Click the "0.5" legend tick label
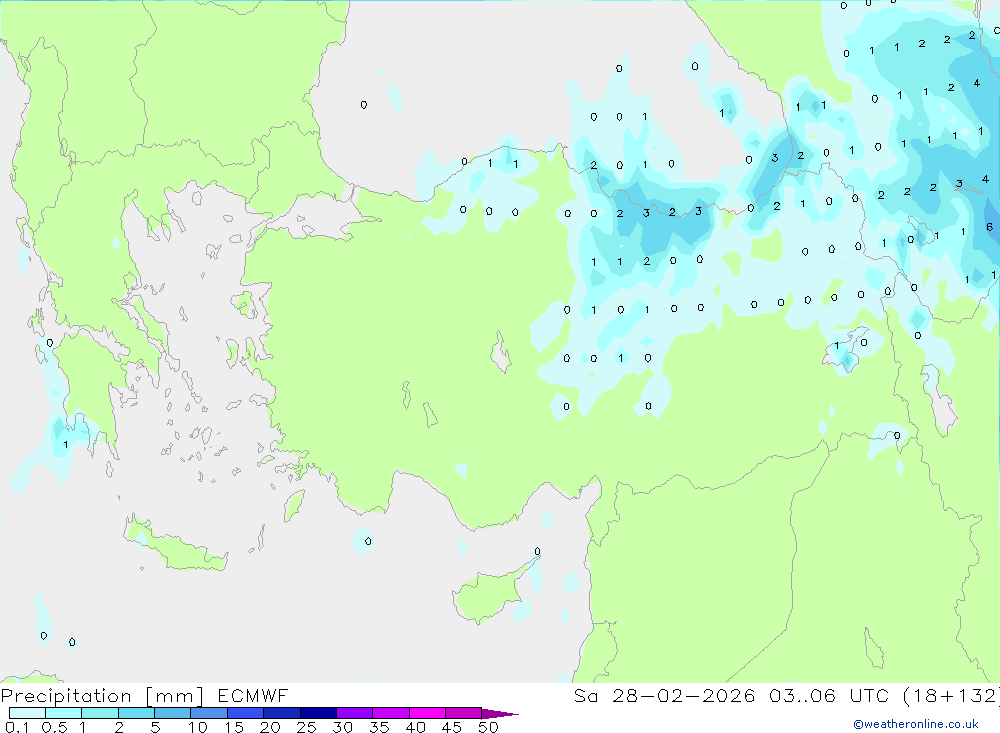Image resolution: width=1000 pixels, height=733 pixels. pyautogui.click(x=54, y=727)
